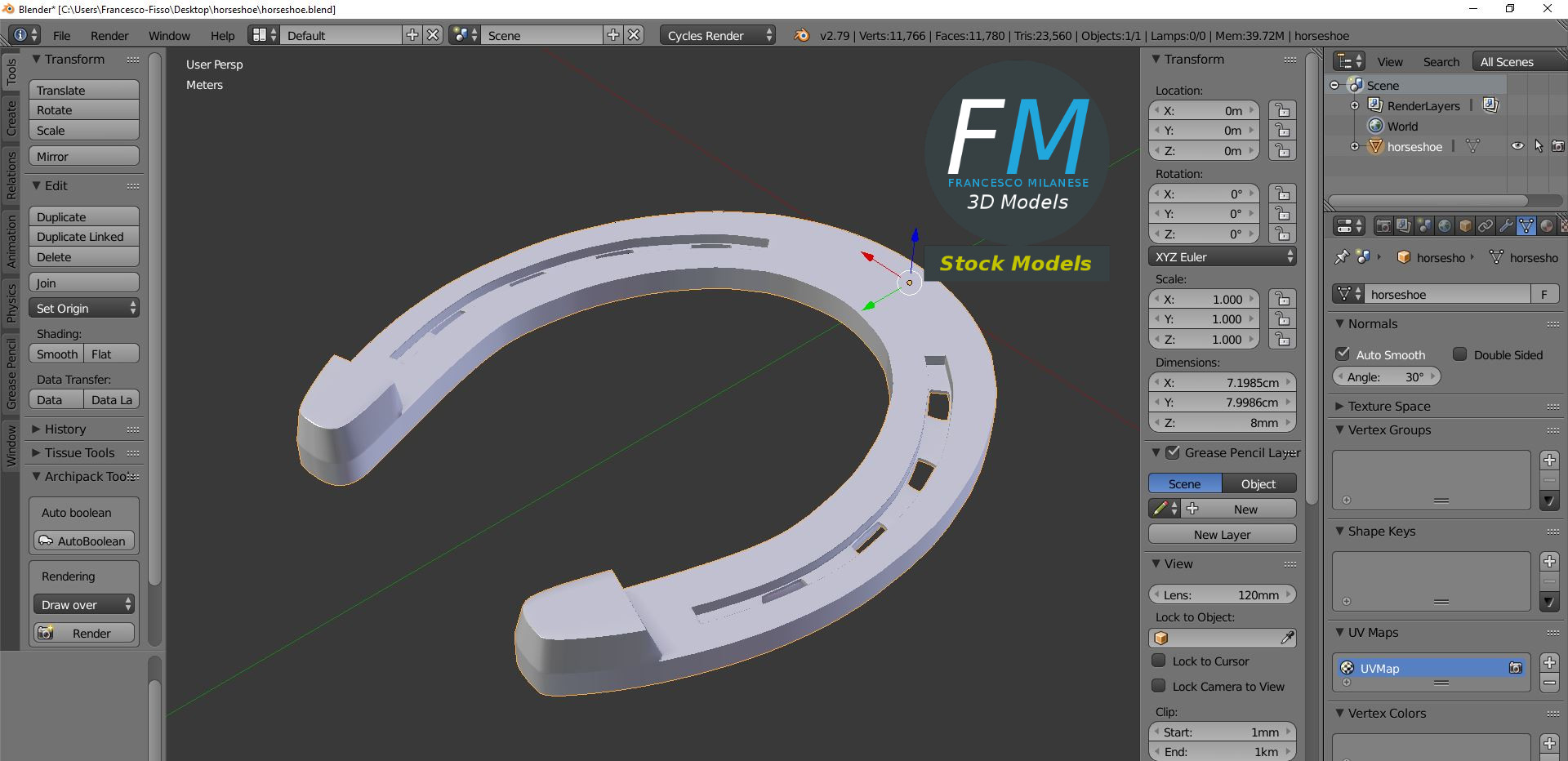Toggle visibility of the horseshoe object
This screenshot has width=1568, height=761.
[x=1518, y=146]
